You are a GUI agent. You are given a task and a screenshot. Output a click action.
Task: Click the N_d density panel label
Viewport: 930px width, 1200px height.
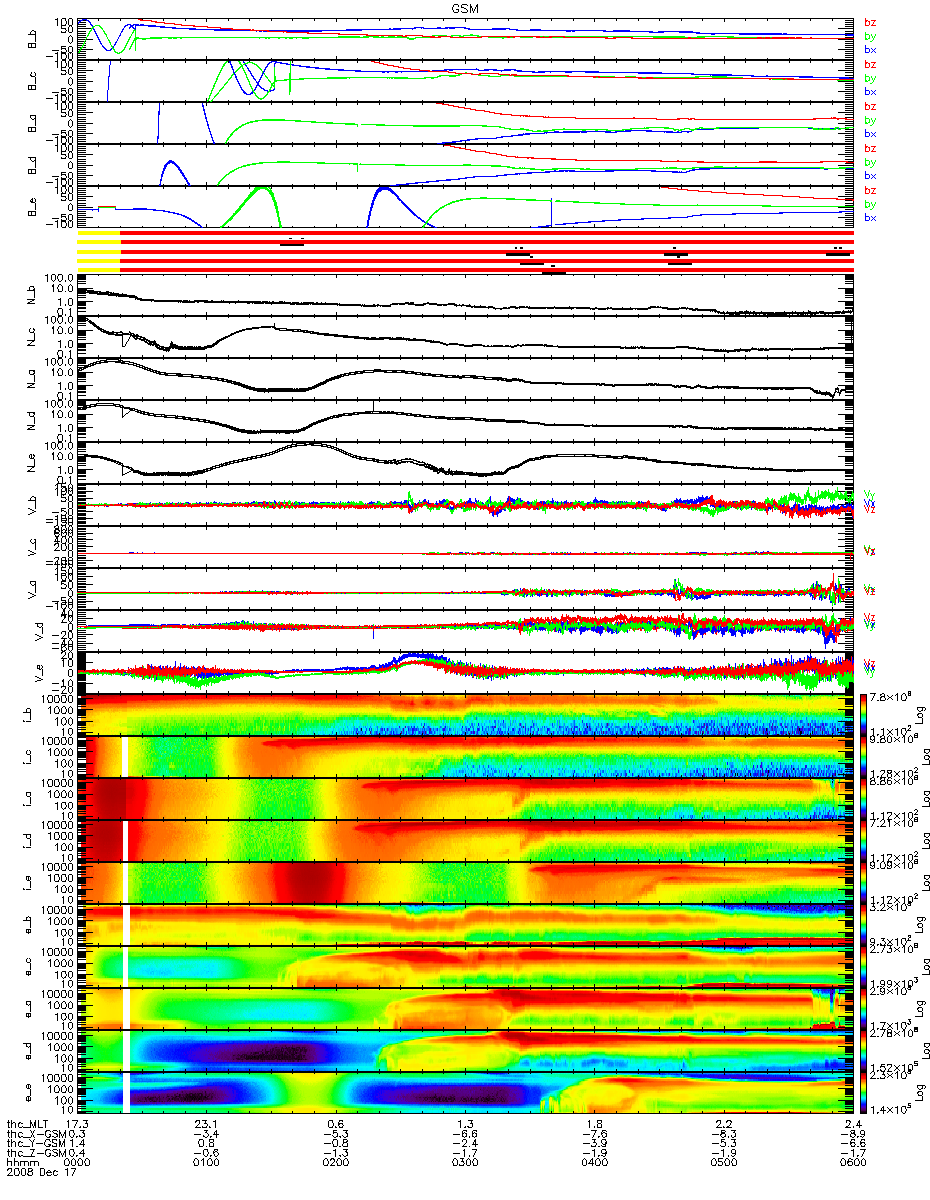point(33,421)
